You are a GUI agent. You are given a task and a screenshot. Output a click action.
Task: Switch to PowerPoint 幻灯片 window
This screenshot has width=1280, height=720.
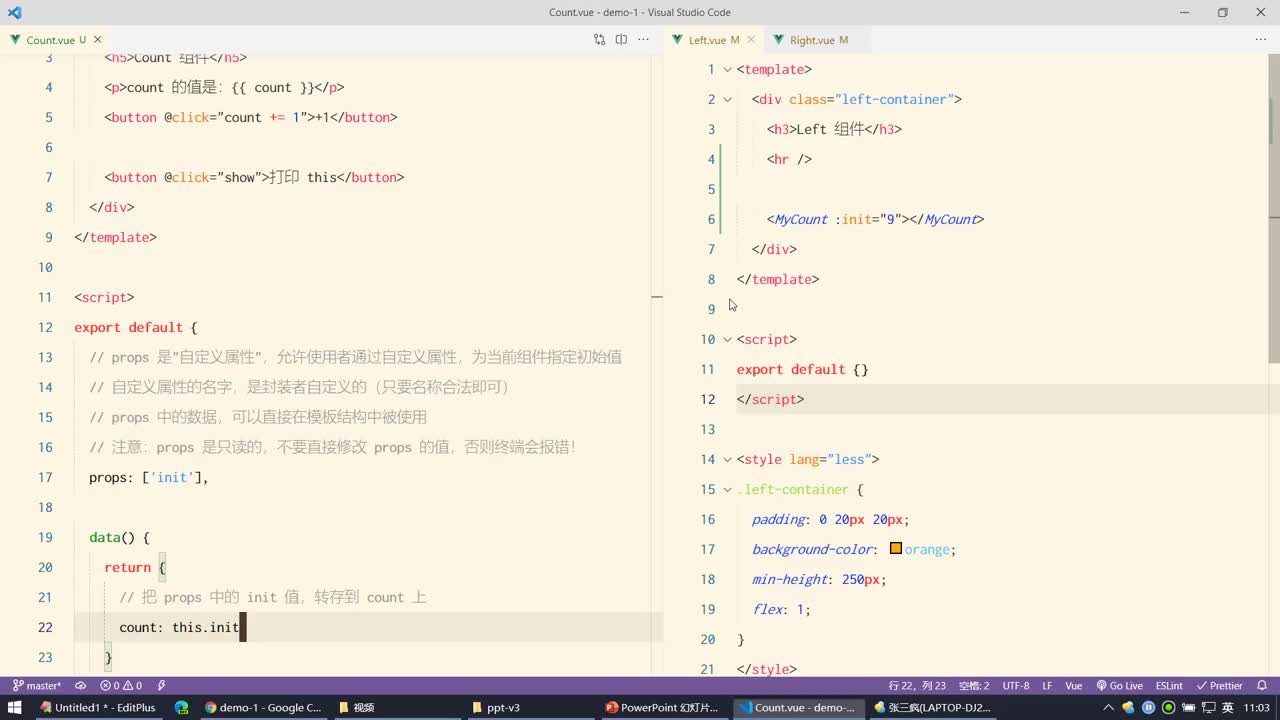pyautogui.click(x=662, y=707)
